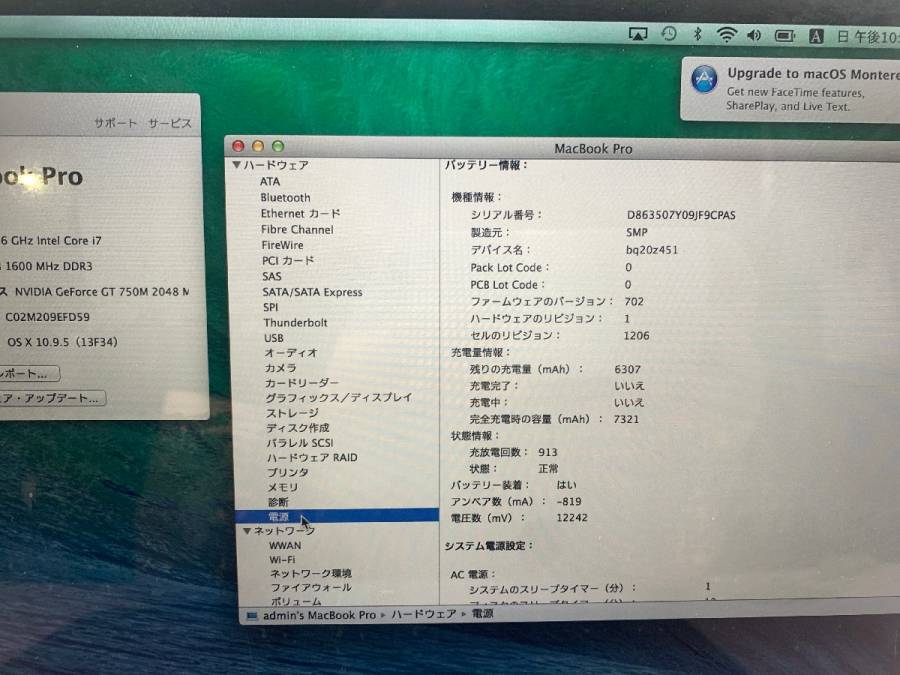Image resolution: width=900 pixels, height=675 pixels.
Task: Open the AirPlay display menu bar icon
Action: pos(638,35)
